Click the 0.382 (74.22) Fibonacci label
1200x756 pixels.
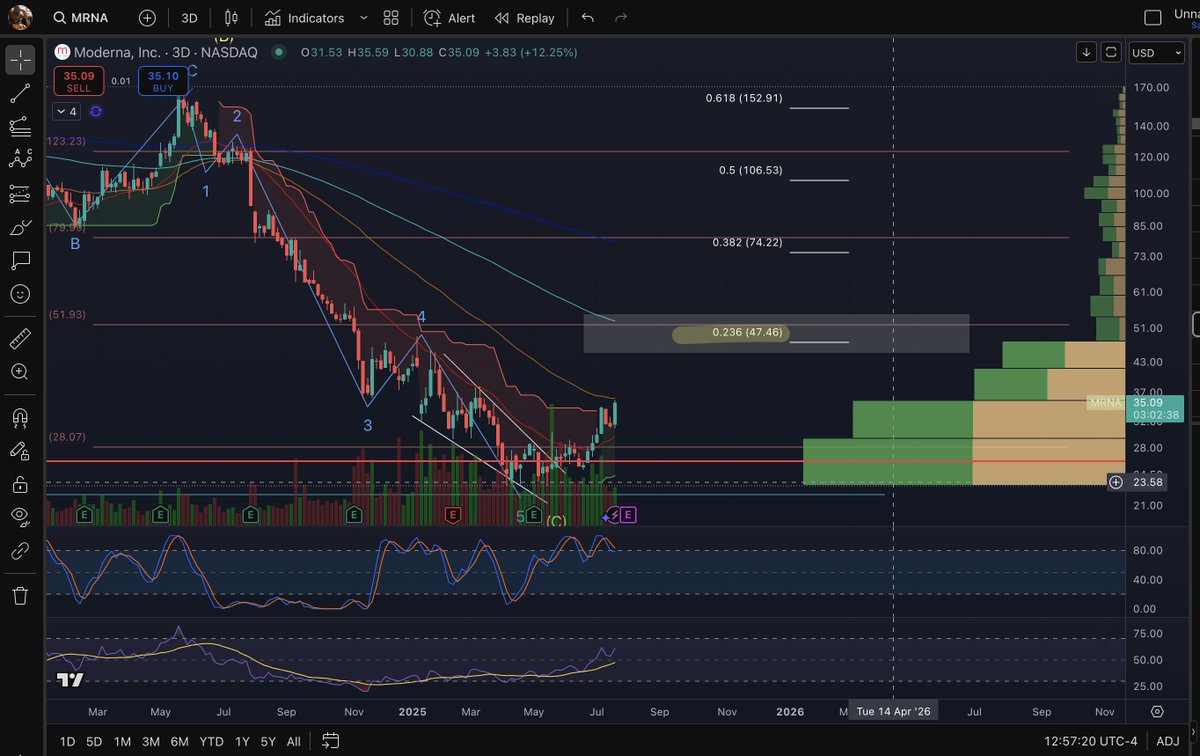tap(747, 242)
